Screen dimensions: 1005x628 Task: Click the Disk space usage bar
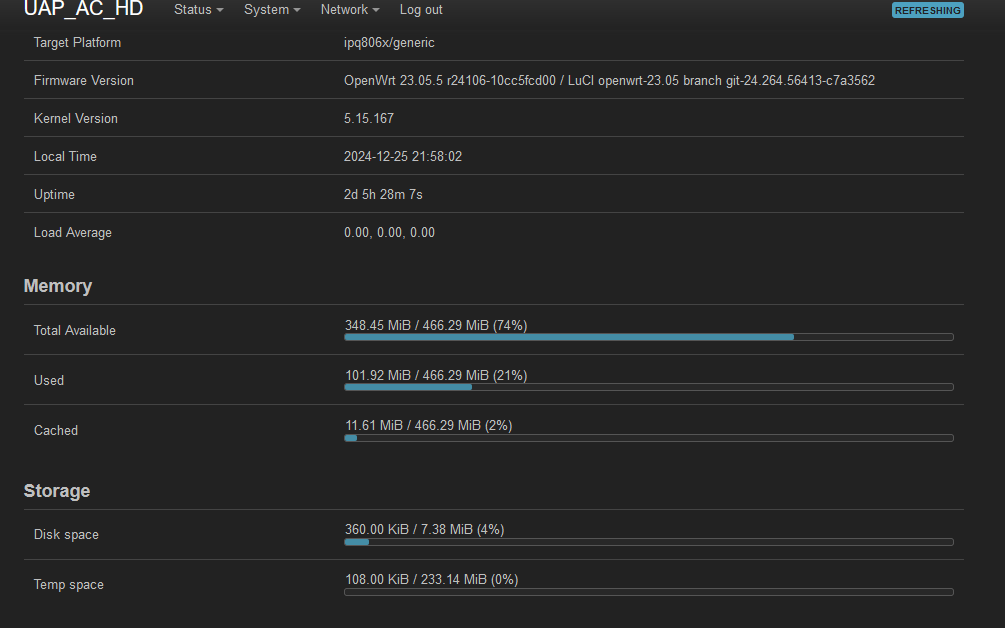[x=649, y=542]
